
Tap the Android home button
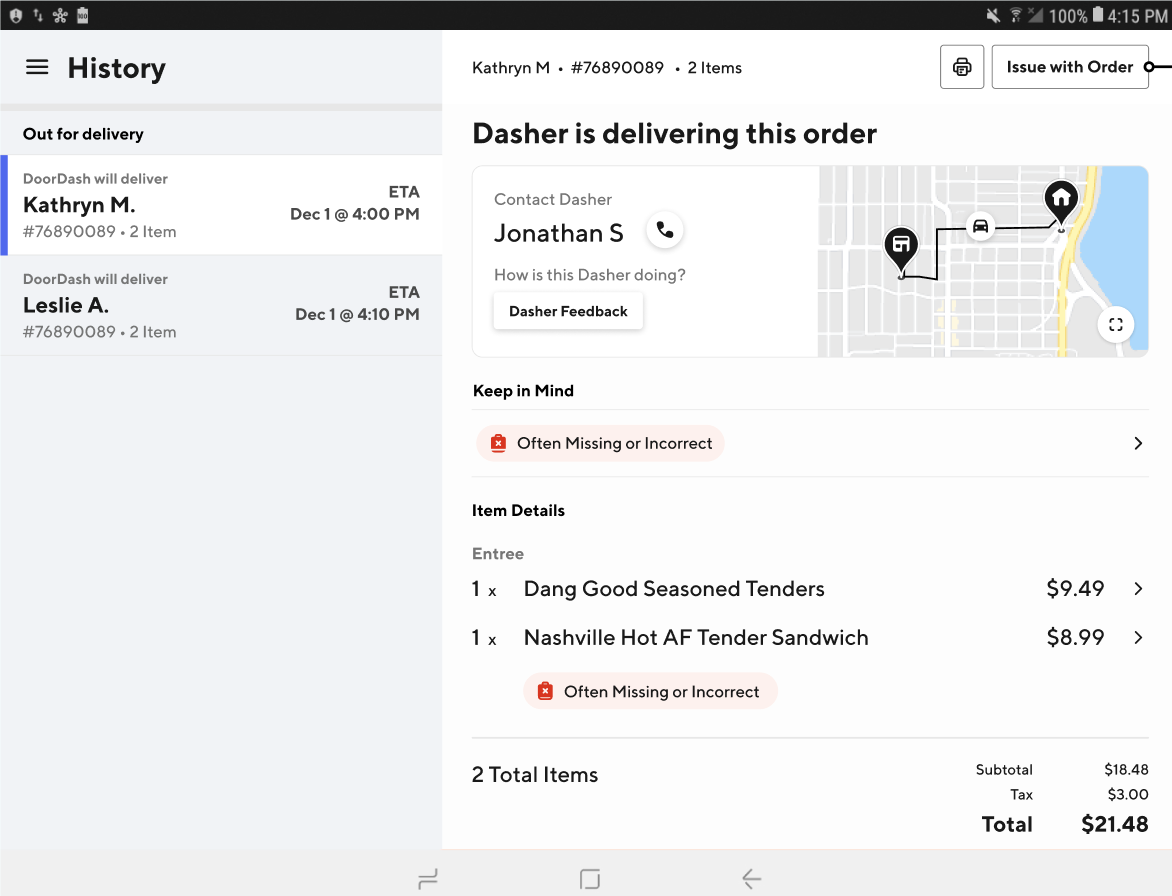pyautogui.click(x=590, y=879)
